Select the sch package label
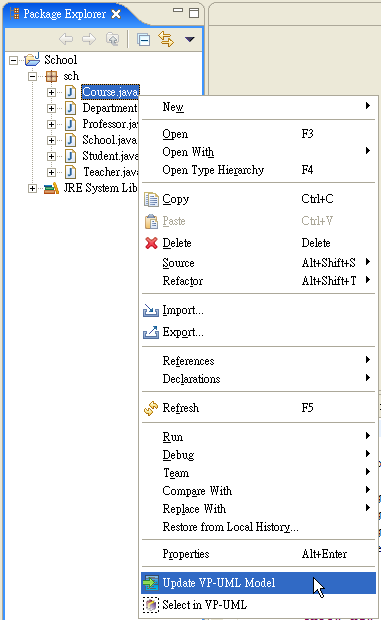This screenshot has width=381, height=620. [71, 76]
